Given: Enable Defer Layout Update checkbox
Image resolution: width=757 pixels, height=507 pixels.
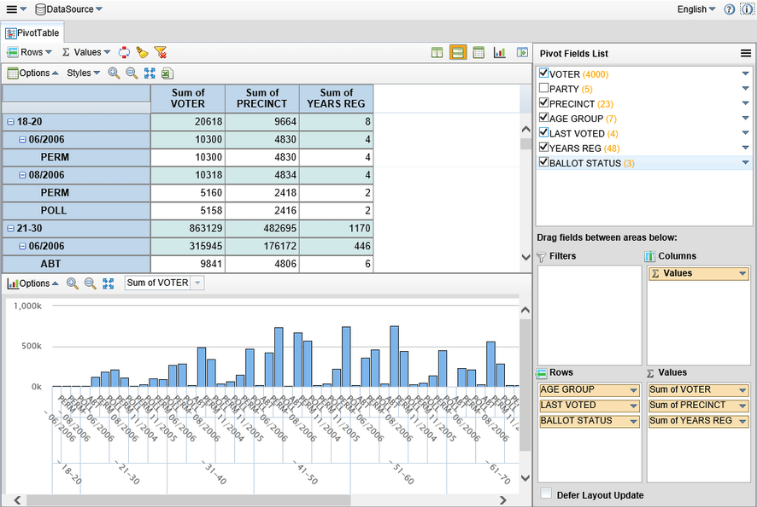Looking at the screenshot, I should [x=545, y=494].
